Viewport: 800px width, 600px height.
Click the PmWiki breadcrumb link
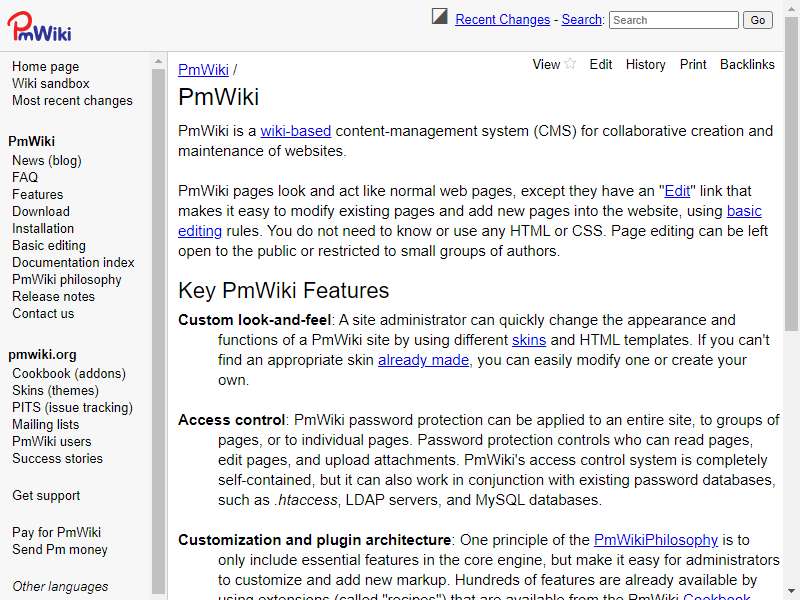pyautogui.click(x=203, y=69)
